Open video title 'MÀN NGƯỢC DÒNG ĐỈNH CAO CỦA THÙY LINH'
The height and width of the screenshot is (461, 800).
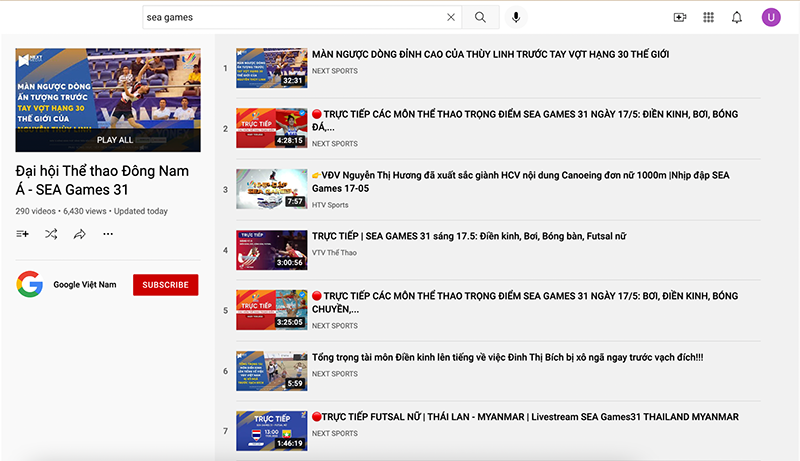490,54
